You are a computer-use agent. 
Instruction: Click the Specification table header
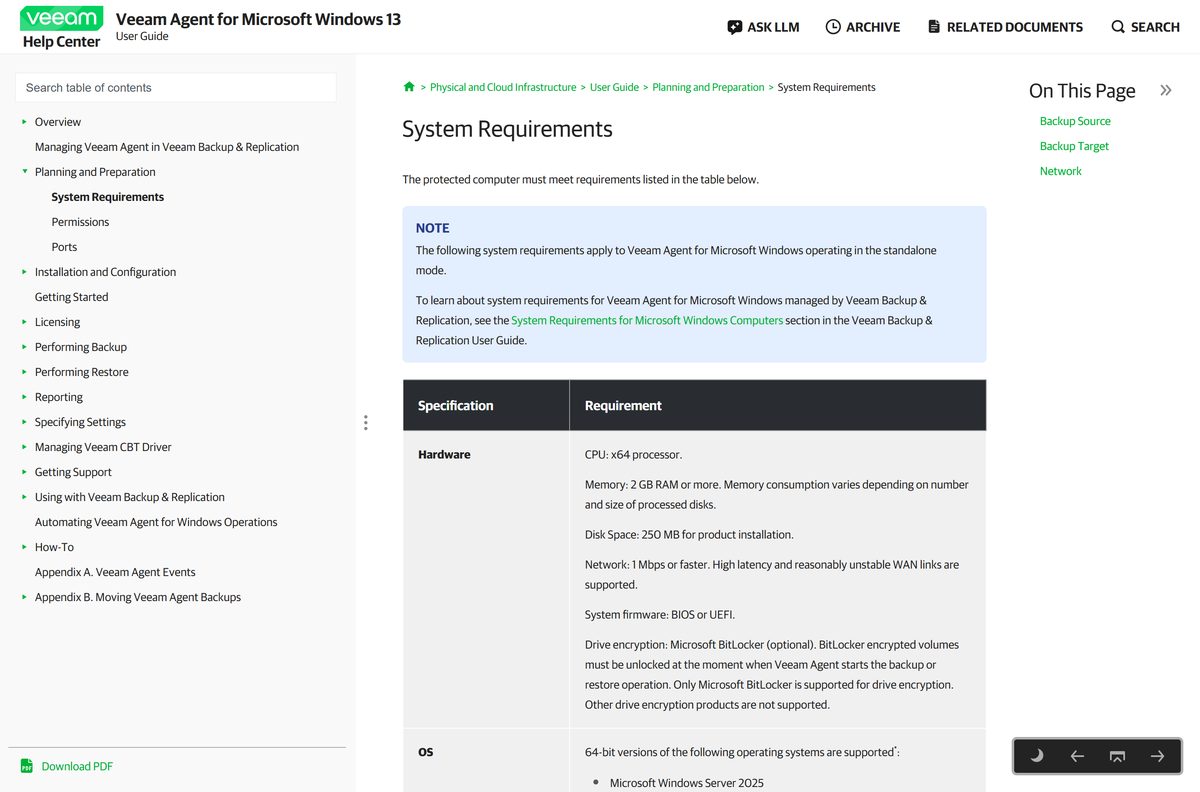tap(456, 405)
